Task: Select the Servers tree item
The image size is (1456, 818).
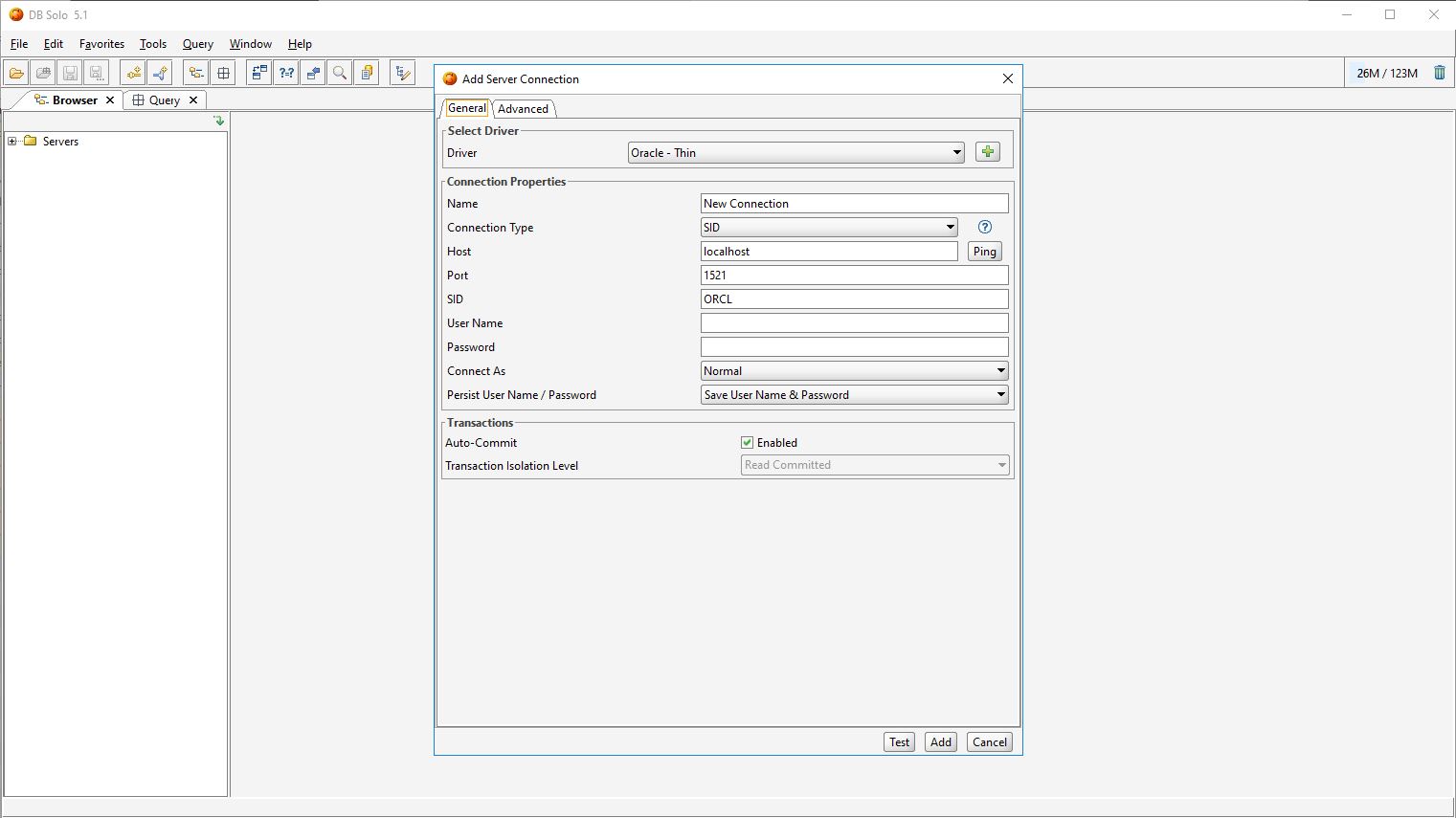Action: coord(60,141)
